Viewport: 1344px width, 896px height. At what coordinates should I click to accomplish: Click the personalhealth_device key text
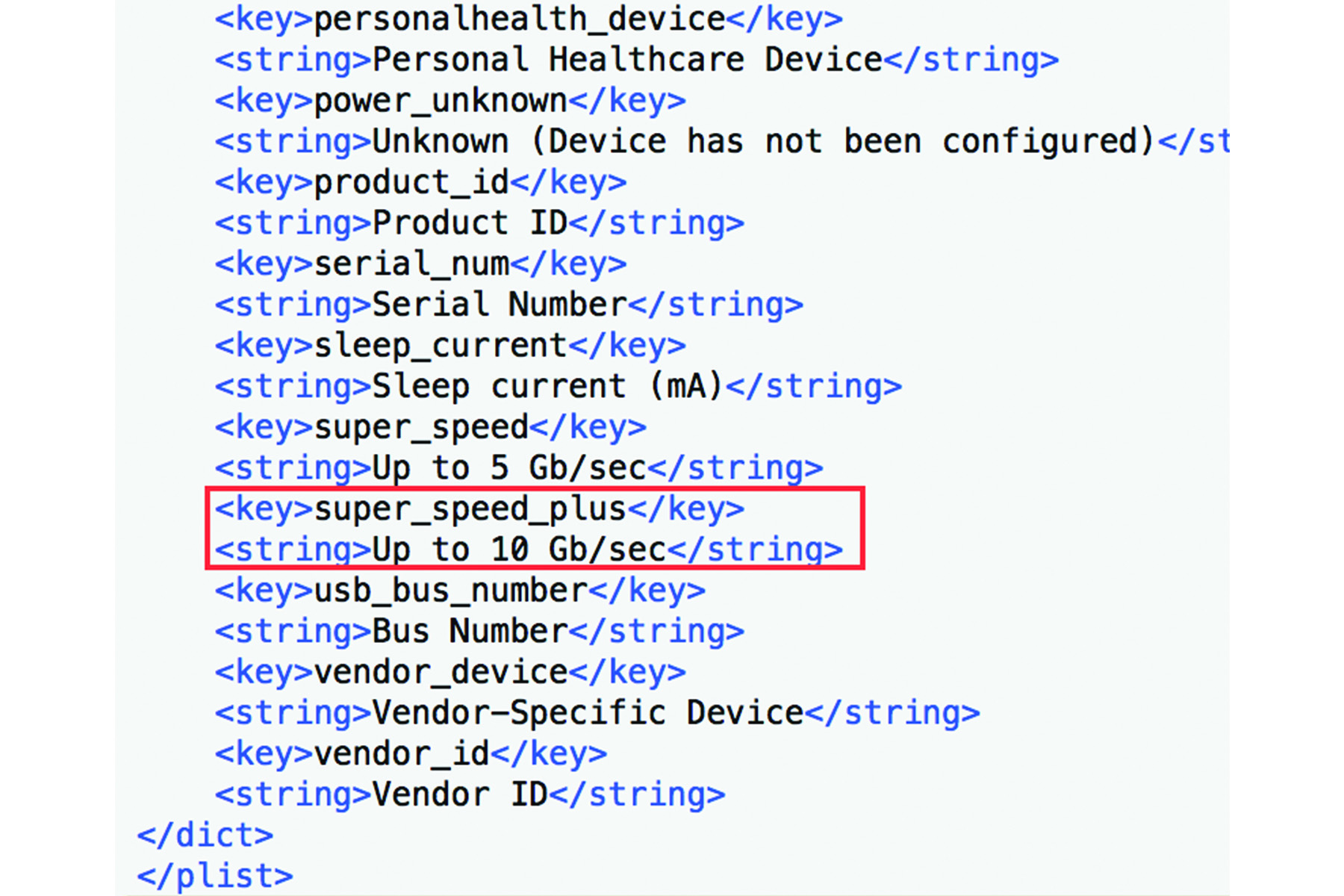pyautogui.click(x=519, y=19)
